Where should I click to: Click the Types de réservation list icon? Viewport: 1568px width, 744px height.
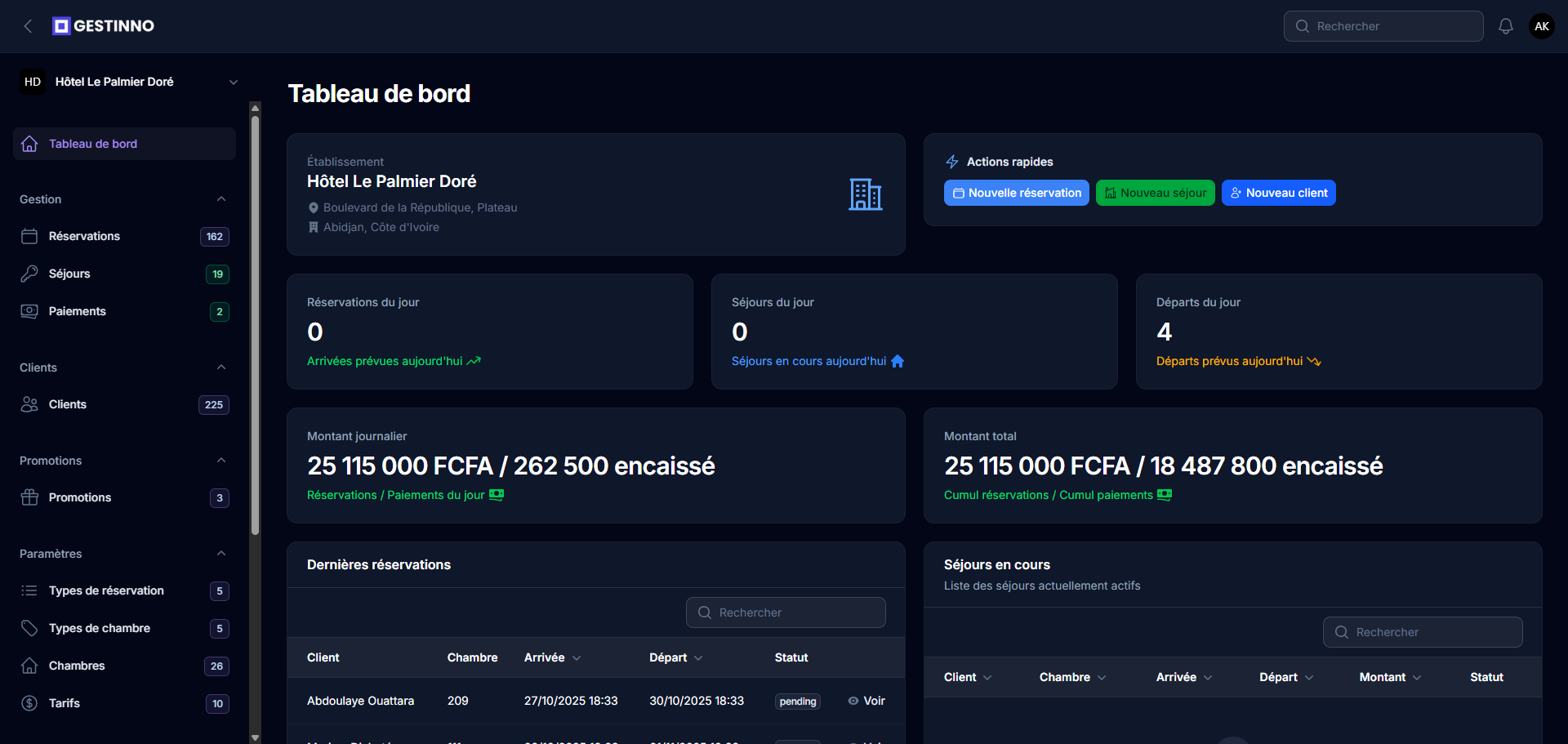(29, 590)
